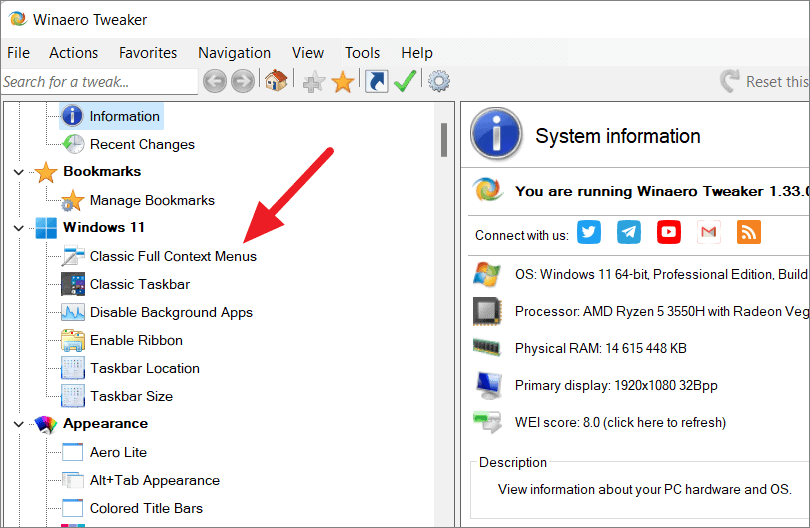
Task: Select Manage Bookmarks tree item
Action: (x=152, y=200)
